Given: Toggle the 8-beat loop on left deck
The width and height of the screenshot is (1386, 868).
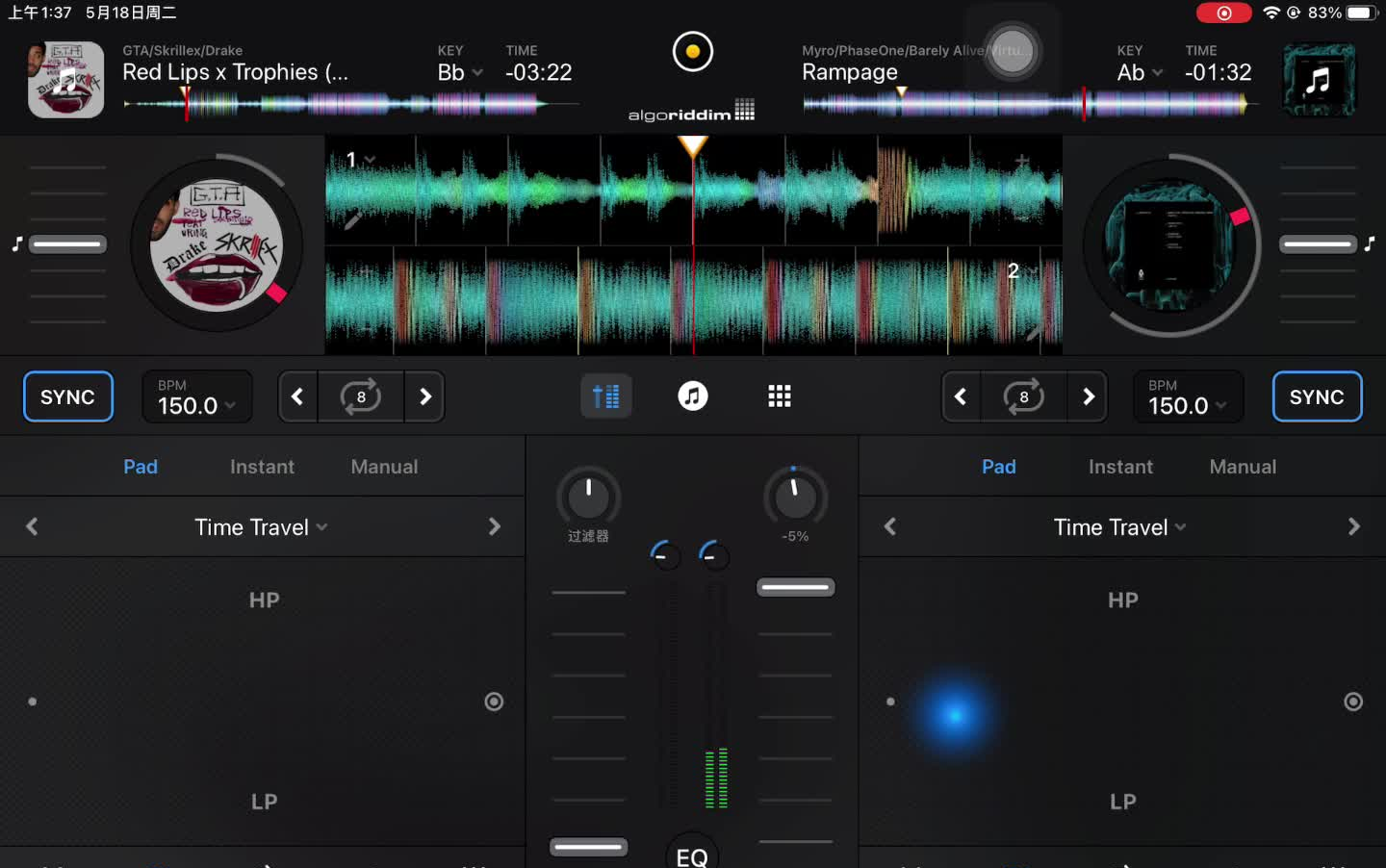Looking at the screenshot, I should [361, 396].
